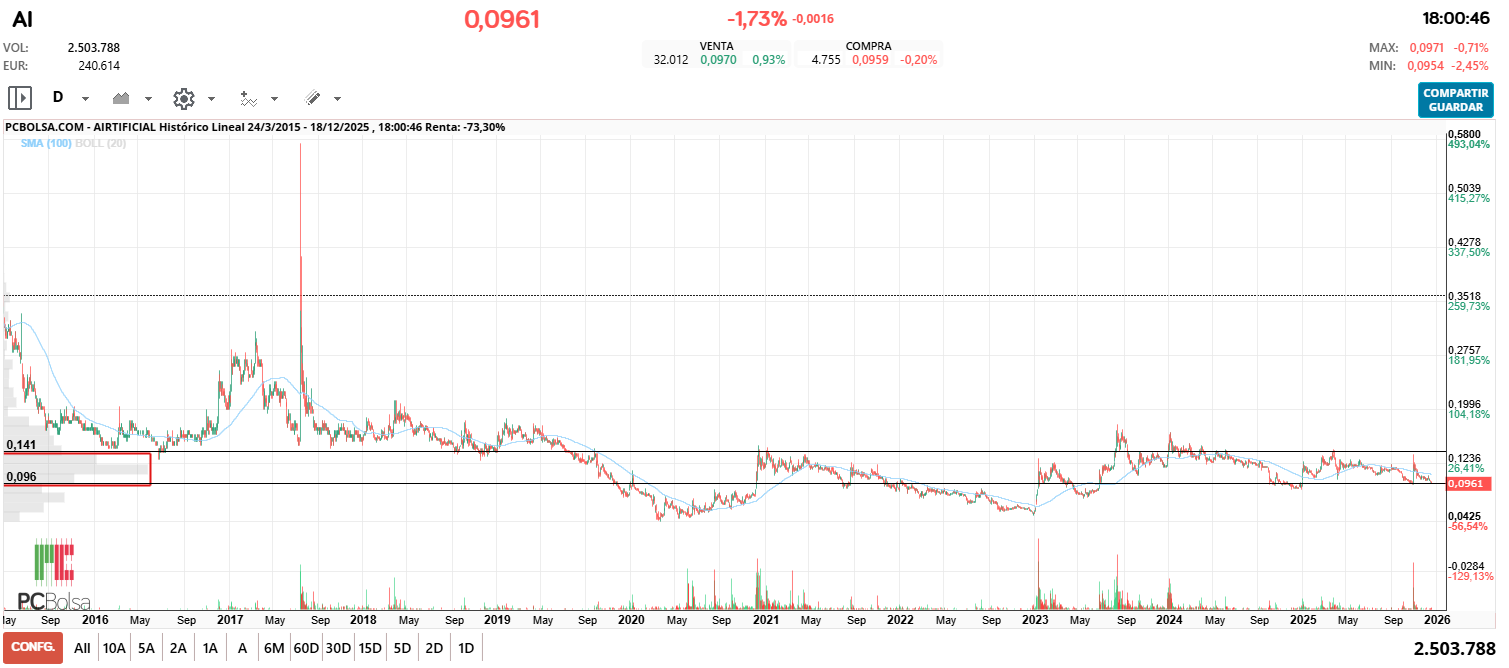Click the PCBolsa logo watermark

click(55, 576)
